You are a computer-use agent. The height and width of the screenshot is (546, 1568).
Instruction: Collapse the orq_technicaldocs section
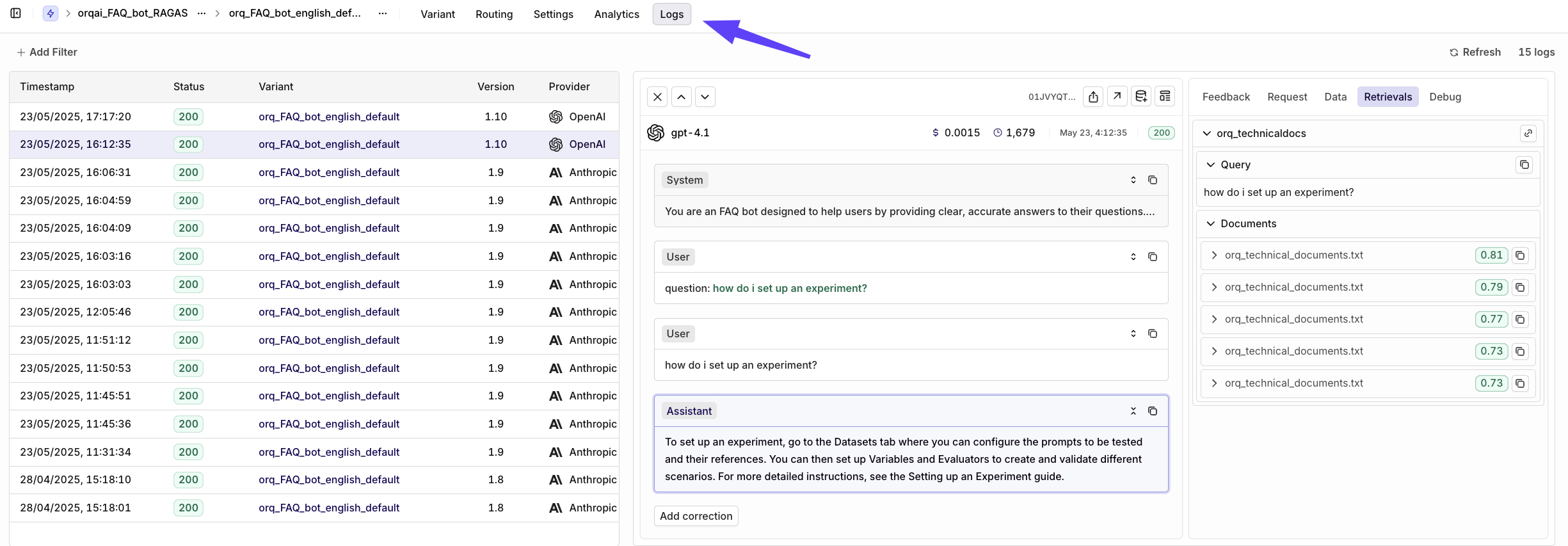click(1207, 133)
